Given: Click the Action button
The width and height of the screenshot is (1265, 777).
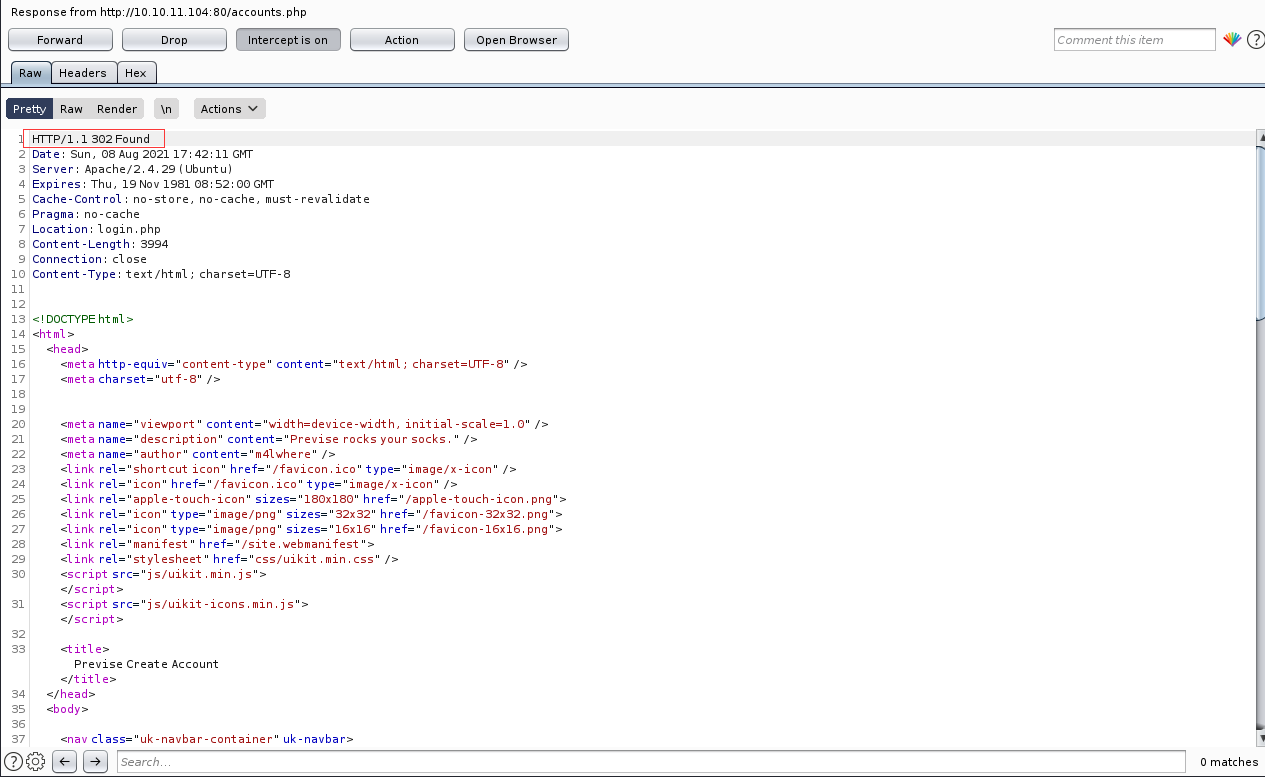Looking at the screenshot, I should click(402, 40).
